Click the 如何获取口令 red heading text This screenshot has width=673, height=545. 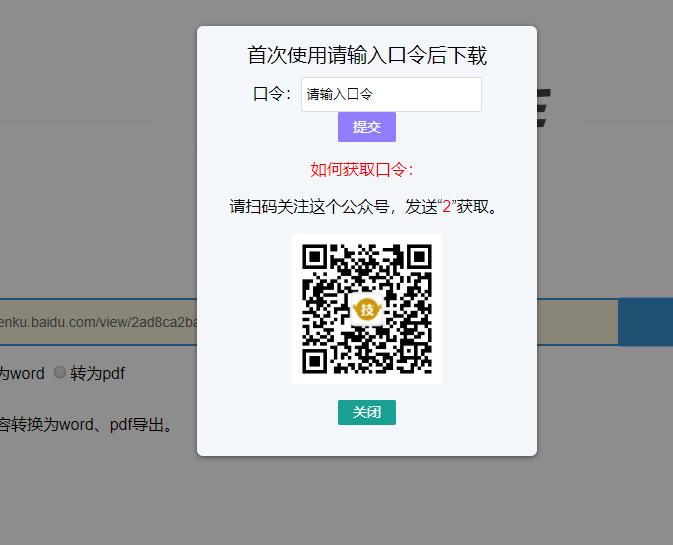pyautogui.click(x=362, y=170)
